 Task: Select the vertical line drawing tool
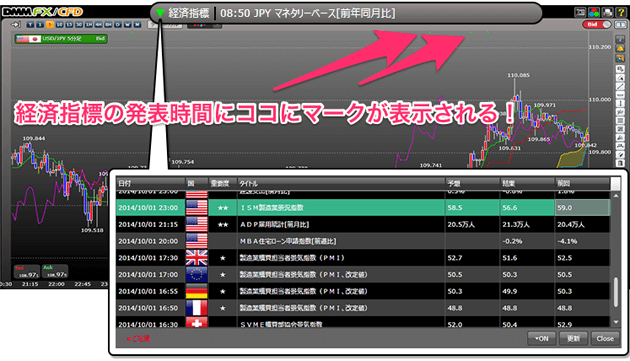[620, 103]
